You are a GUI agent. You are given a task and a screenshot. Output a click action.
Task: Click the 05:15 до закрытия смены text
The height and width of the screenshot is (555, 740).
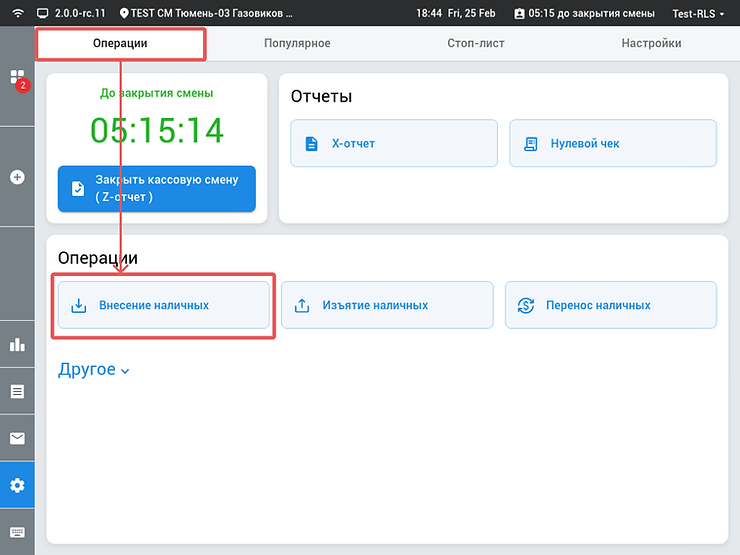point(591,13)
